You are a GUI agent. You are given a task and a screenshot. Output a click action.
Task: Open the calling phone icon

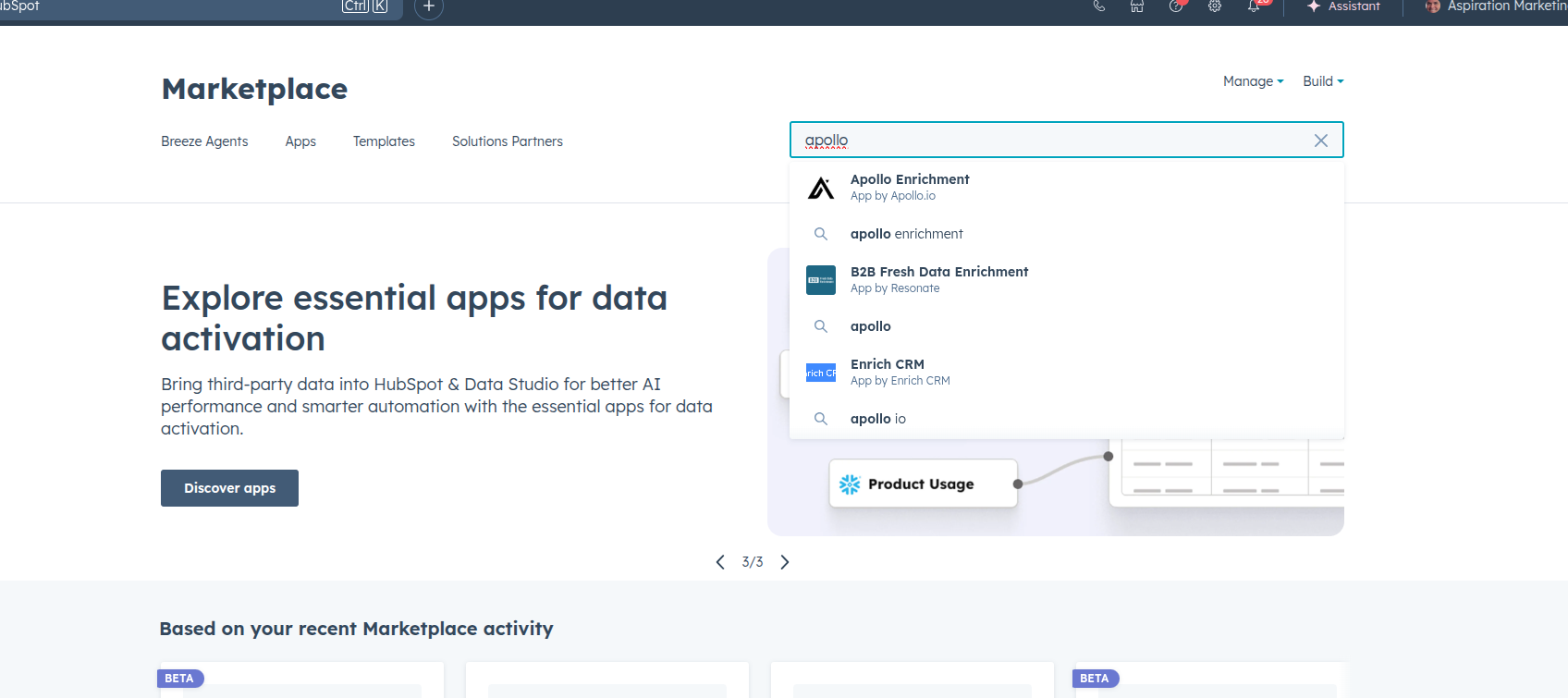(x=1098, y=6)
